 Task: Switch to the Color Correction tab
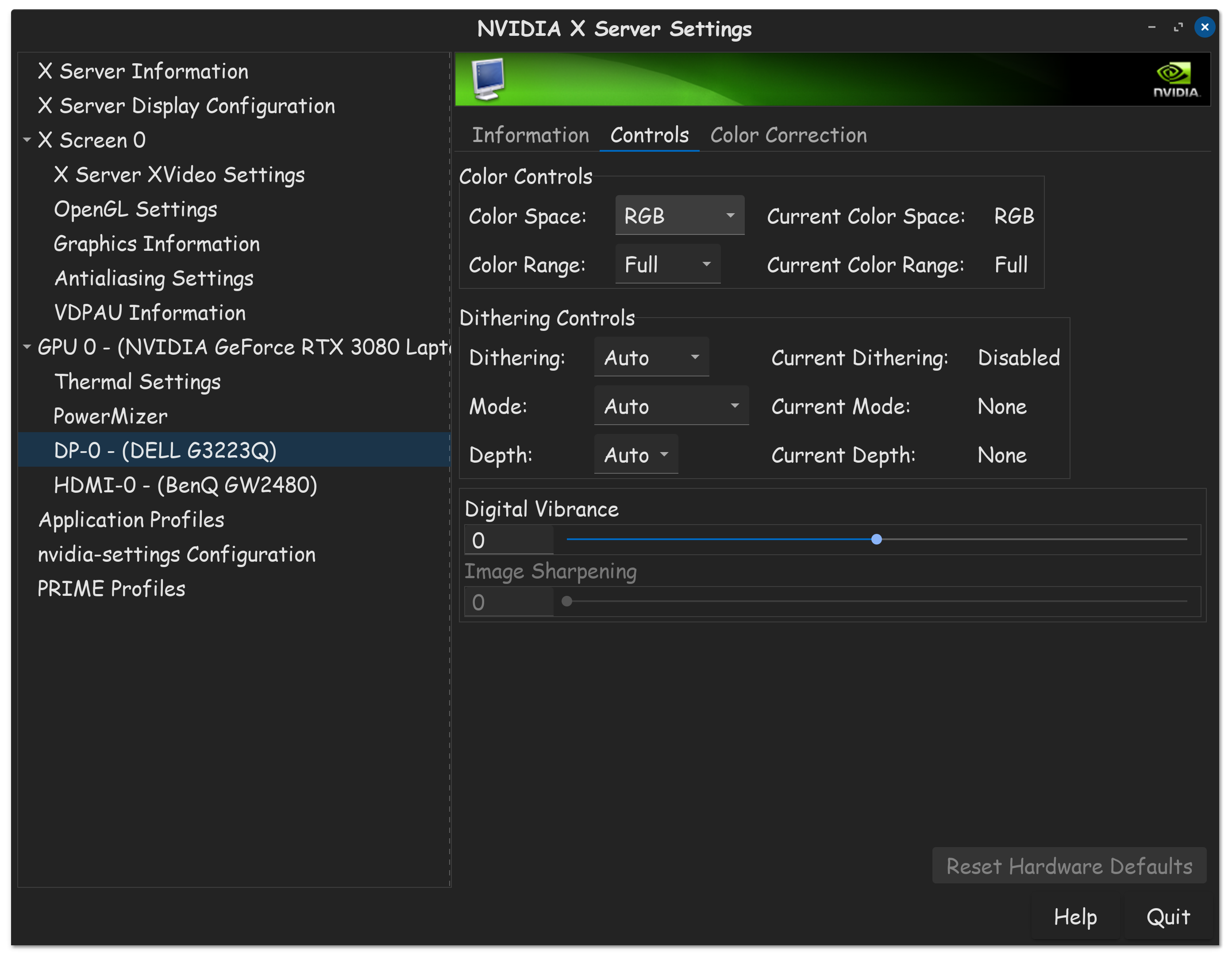pos(788,135)
